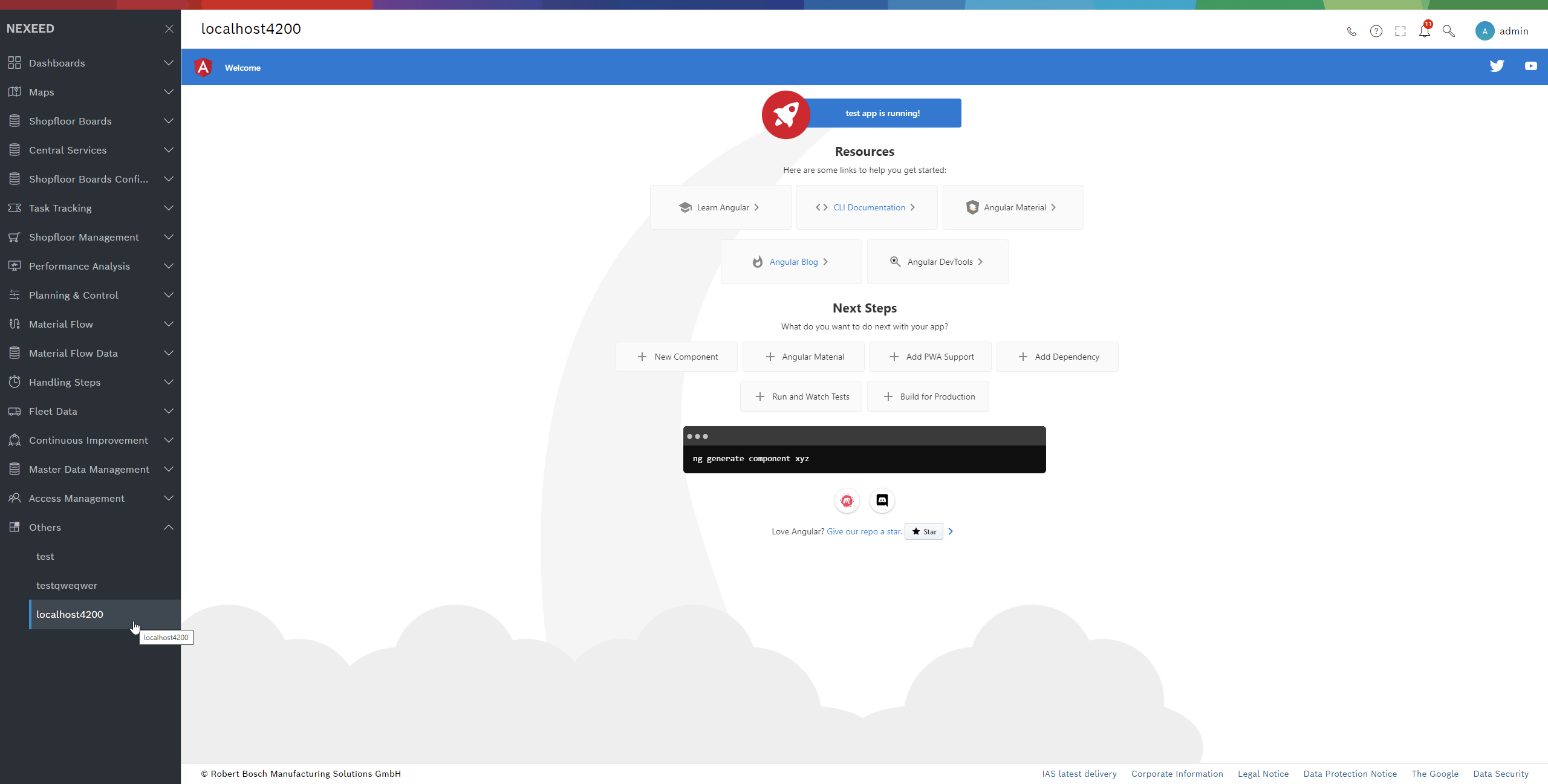Click the Give our repo a star link
The image size is (1548, 784).
(863, 531)
